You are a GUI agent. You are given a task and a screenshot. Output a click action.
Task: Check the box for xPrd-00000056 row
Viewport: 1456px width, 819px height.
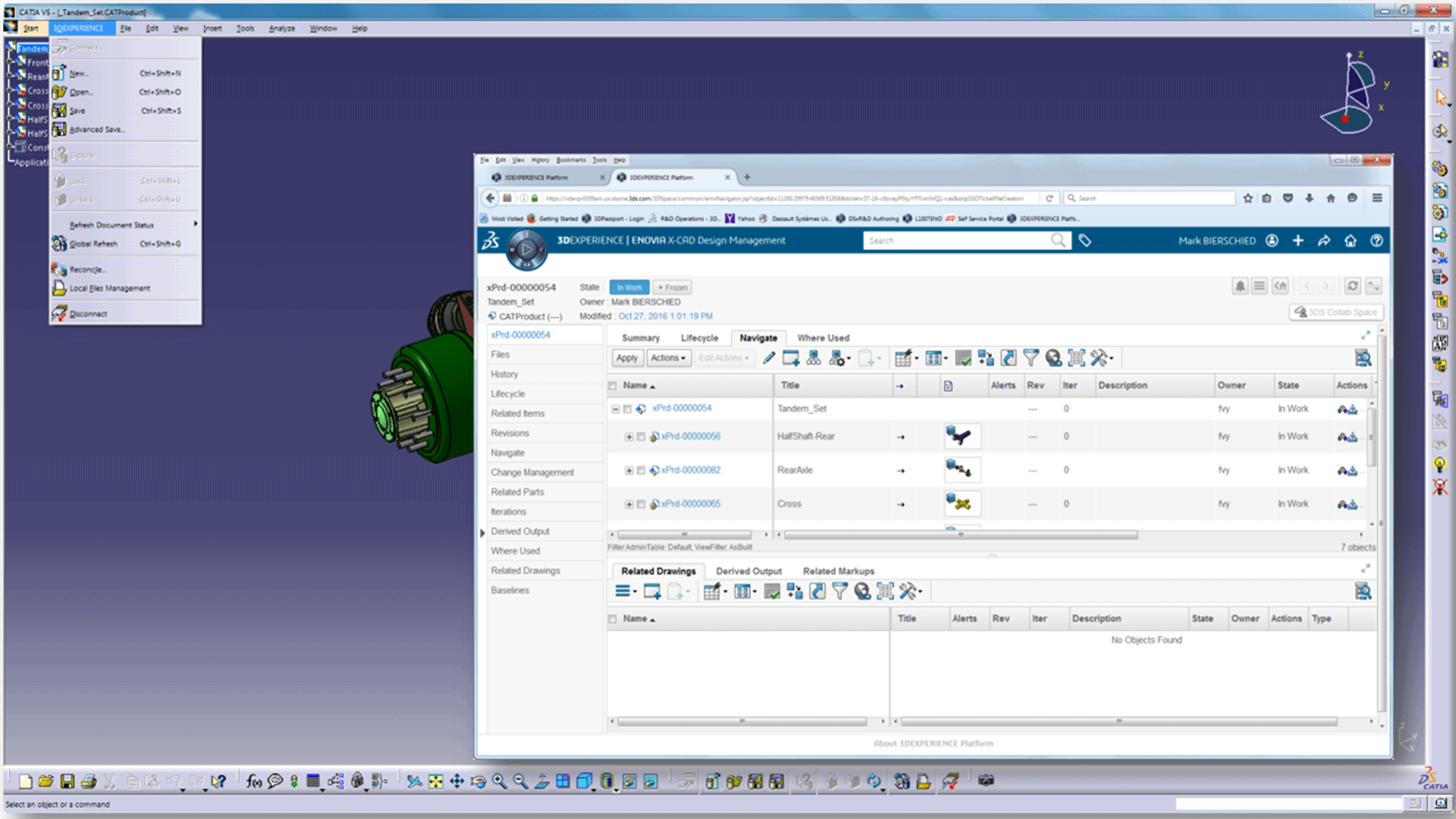[x=641, y=437]
